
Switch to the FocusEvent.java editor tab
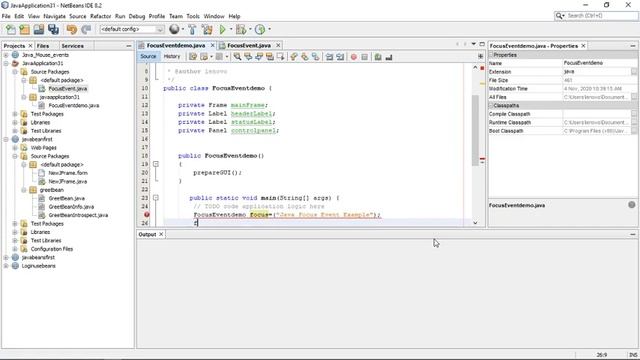[249, 45]
